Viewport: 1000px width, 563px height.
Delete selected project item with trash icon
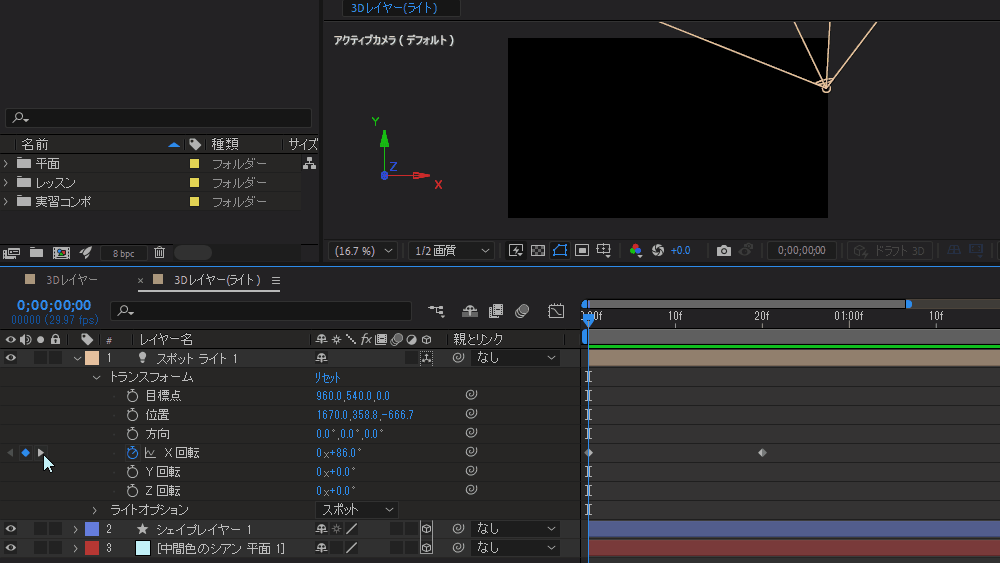[x=159, y=252]
